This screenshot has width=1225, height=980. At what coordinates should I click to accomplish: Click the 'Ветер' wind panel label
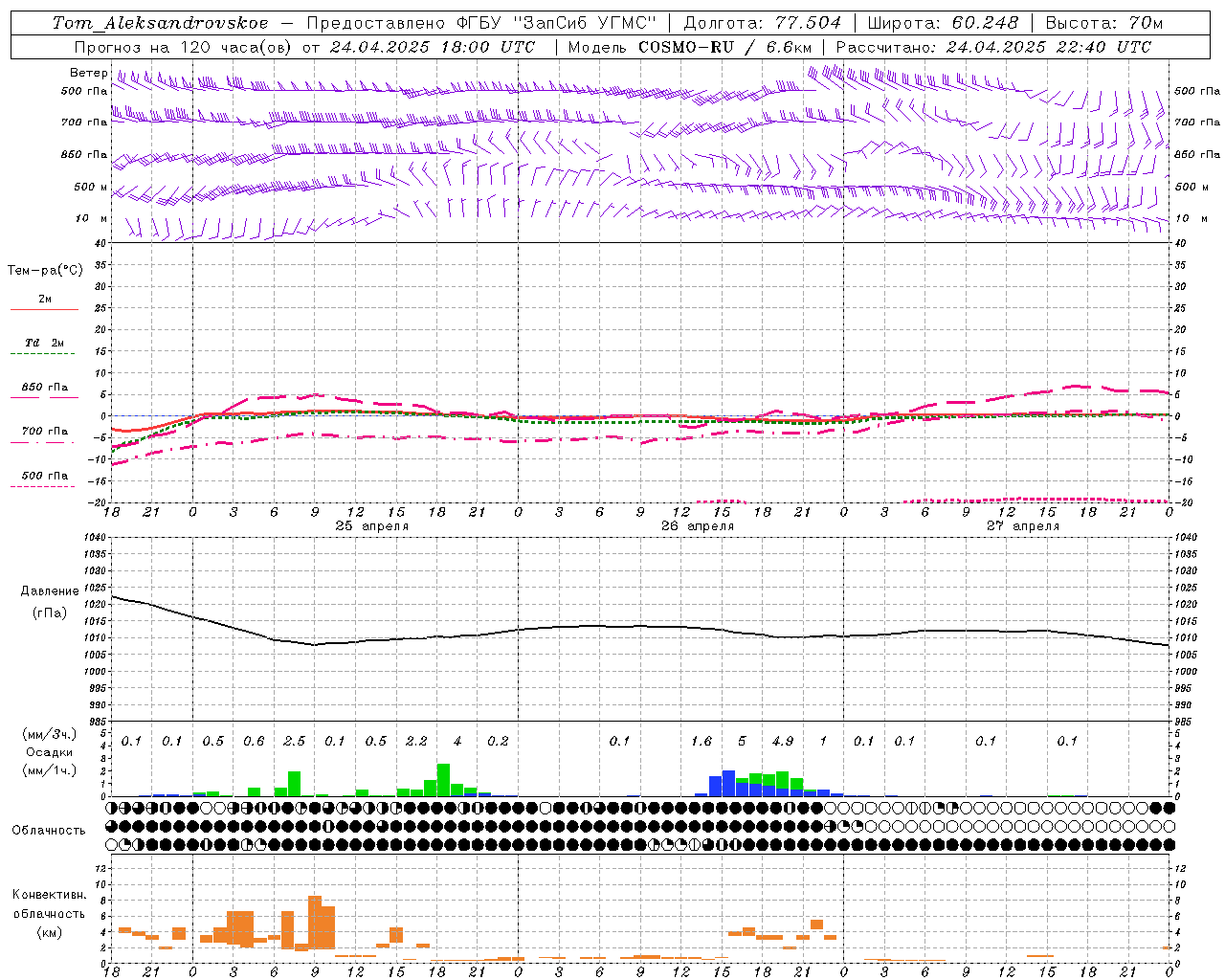[88, 73]
